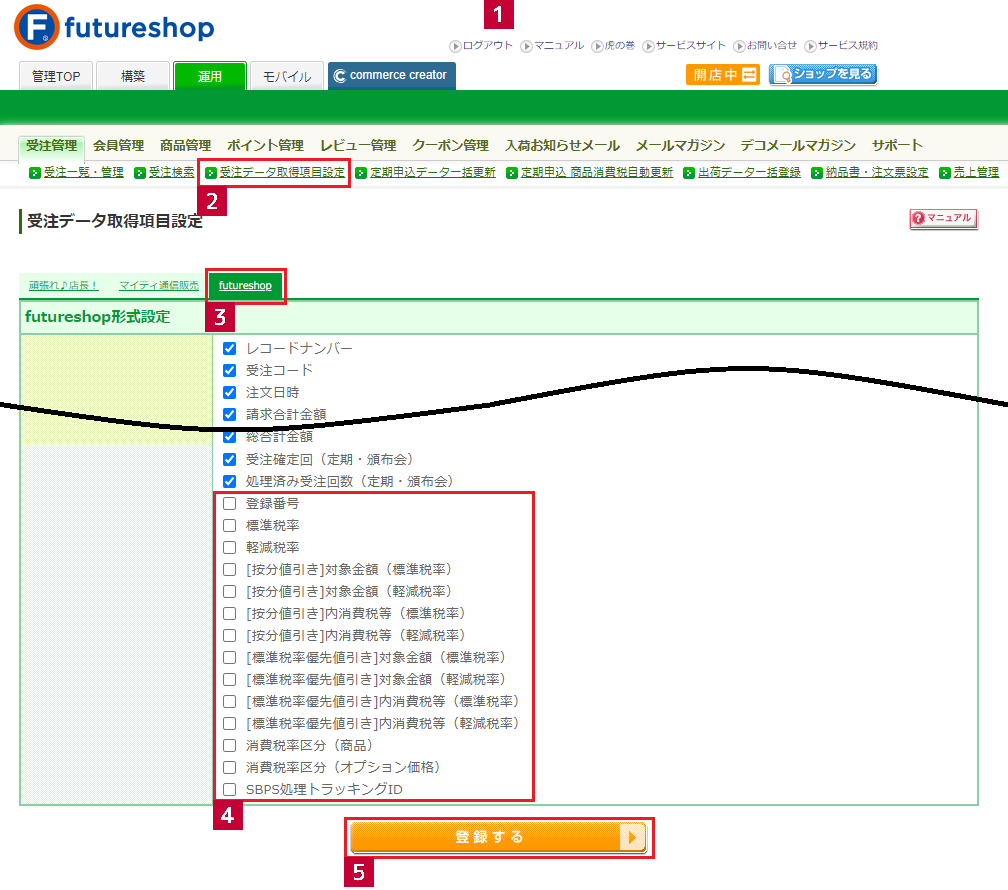Check [標準税率優先値引き]対象金額（軽減税率） checkbox
1008x890 pixels.
pyautogui.click(x=230, y=679)
